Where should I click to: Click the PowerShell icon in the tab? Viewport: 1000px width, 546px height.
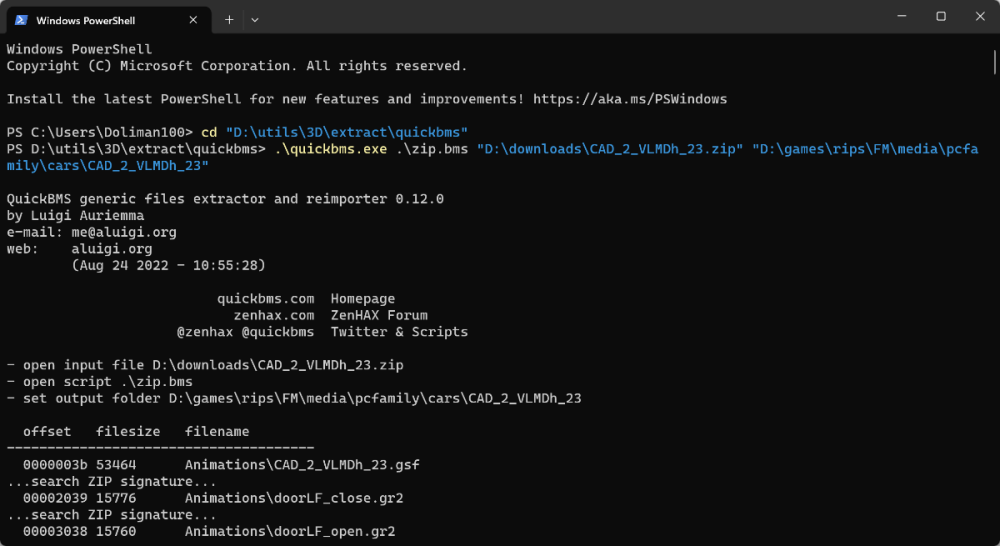pos(20,19)
